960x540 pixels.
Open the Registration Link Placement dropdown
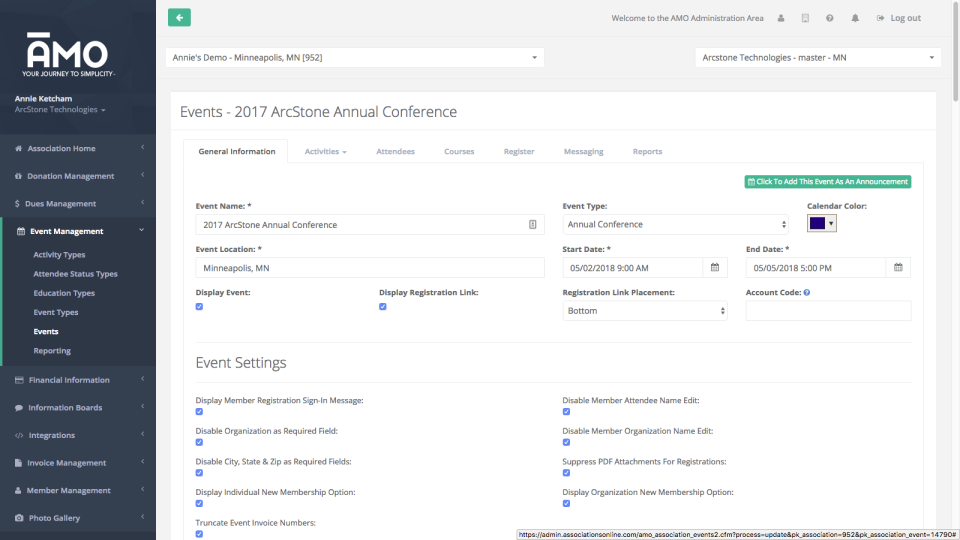645,311
